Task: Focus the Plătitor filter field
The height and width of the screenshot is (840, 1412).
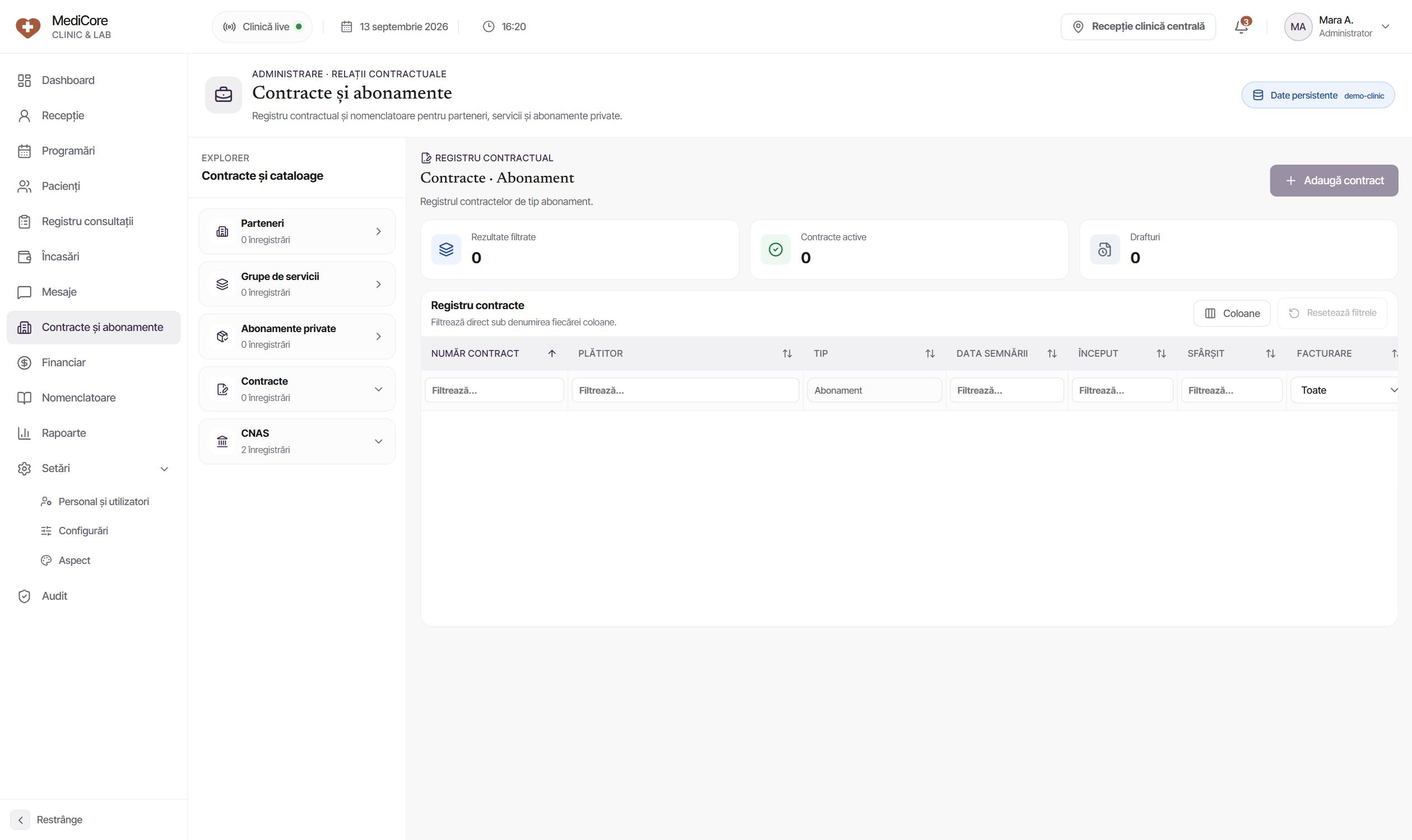Action: tap(685, 390)
